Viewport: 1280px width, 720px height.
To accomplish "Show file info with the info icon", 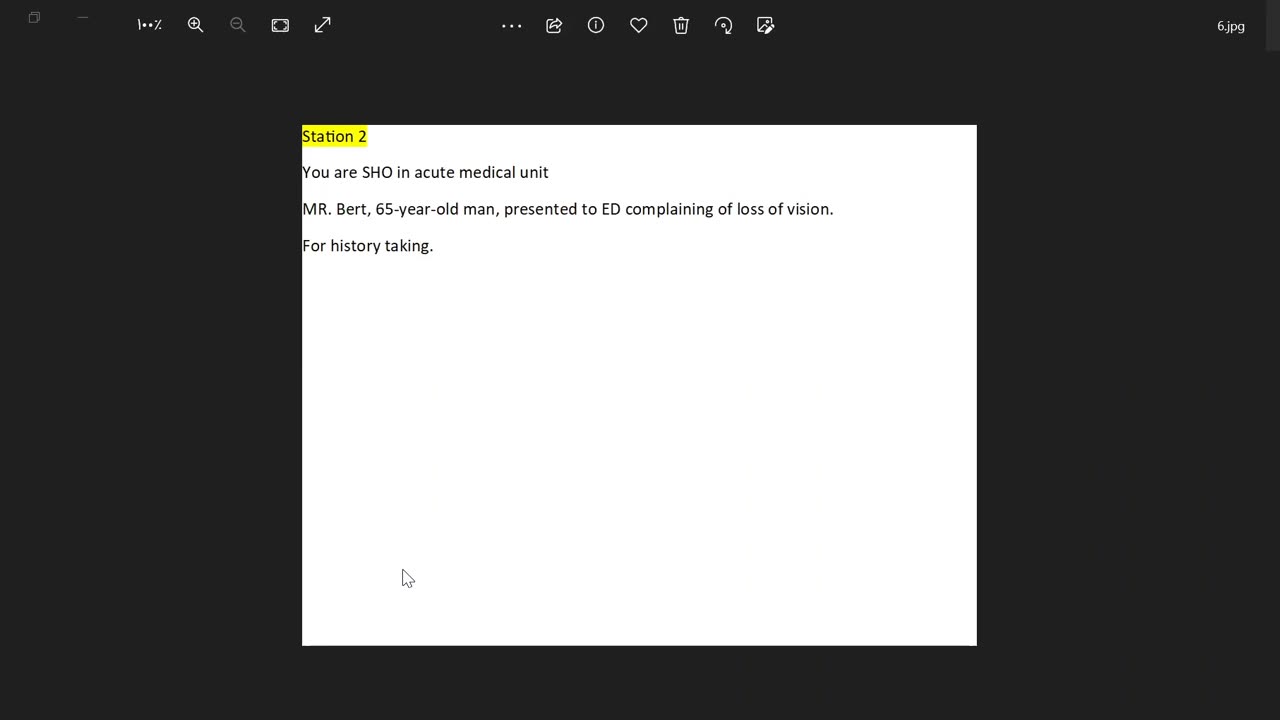I will click(x=596, y=25).
